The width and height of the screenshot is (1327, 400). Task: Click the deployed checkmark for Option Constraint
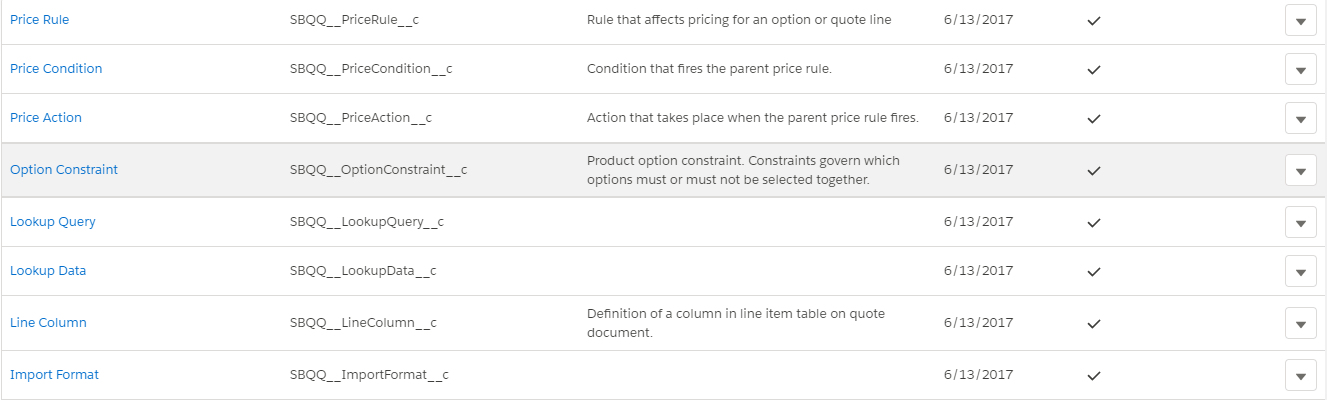tap(1094, 170)
